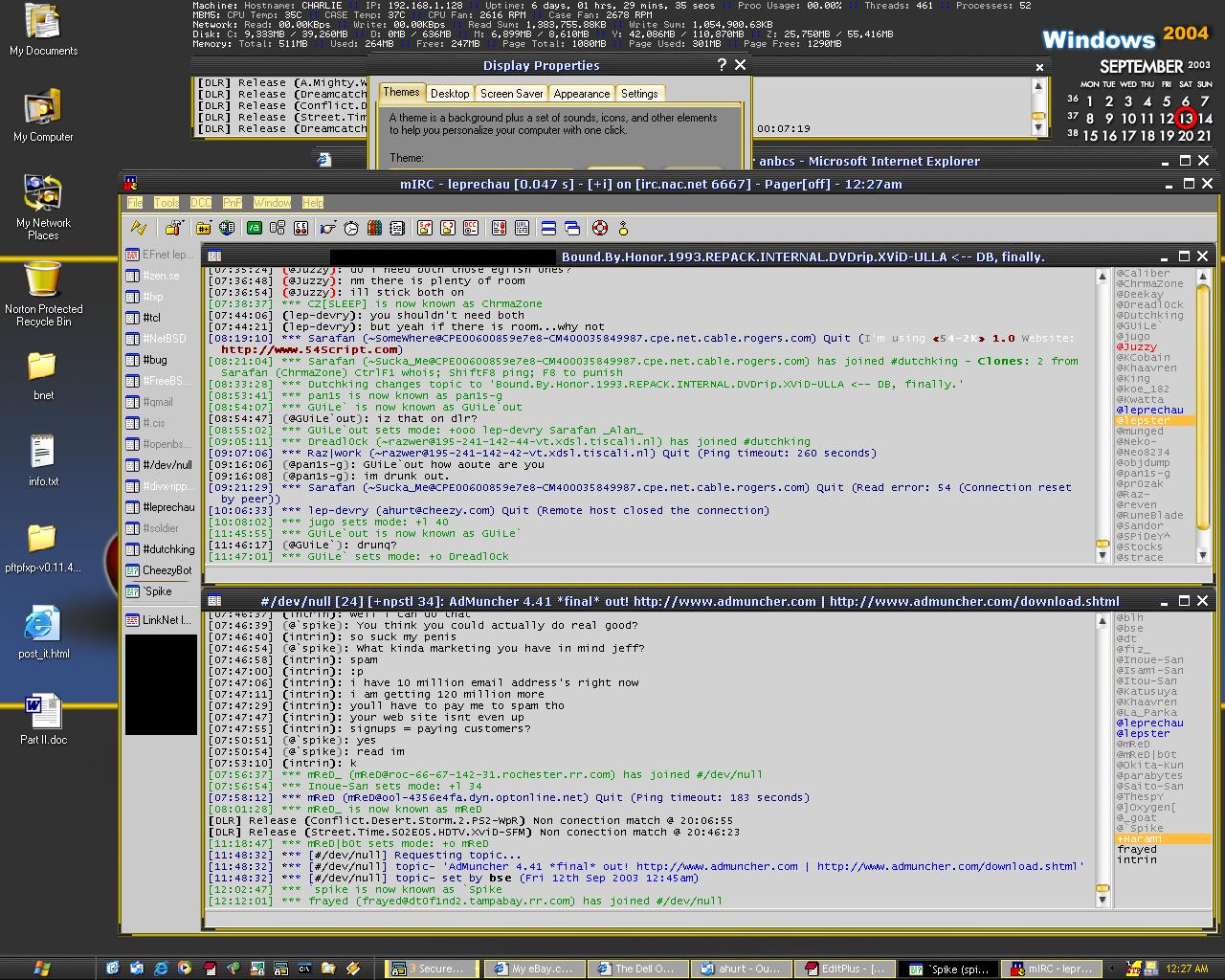The height and width of the screenshot is (980, 1225).
Task: Select the info.txt desktop file
Action: point(43,459)
